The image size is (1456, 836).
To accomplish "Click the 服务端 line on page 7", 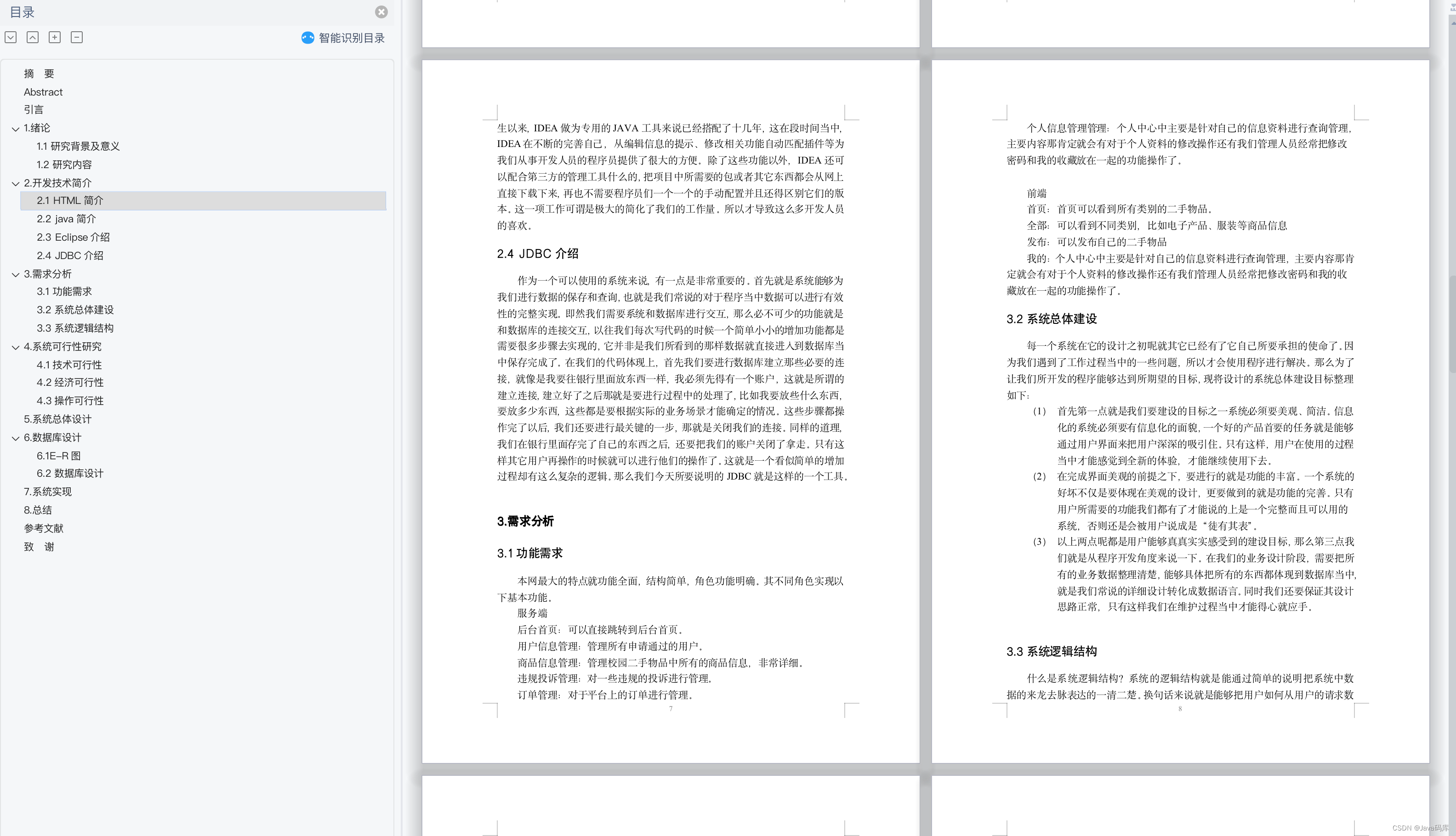I will (x=532, y=613).
